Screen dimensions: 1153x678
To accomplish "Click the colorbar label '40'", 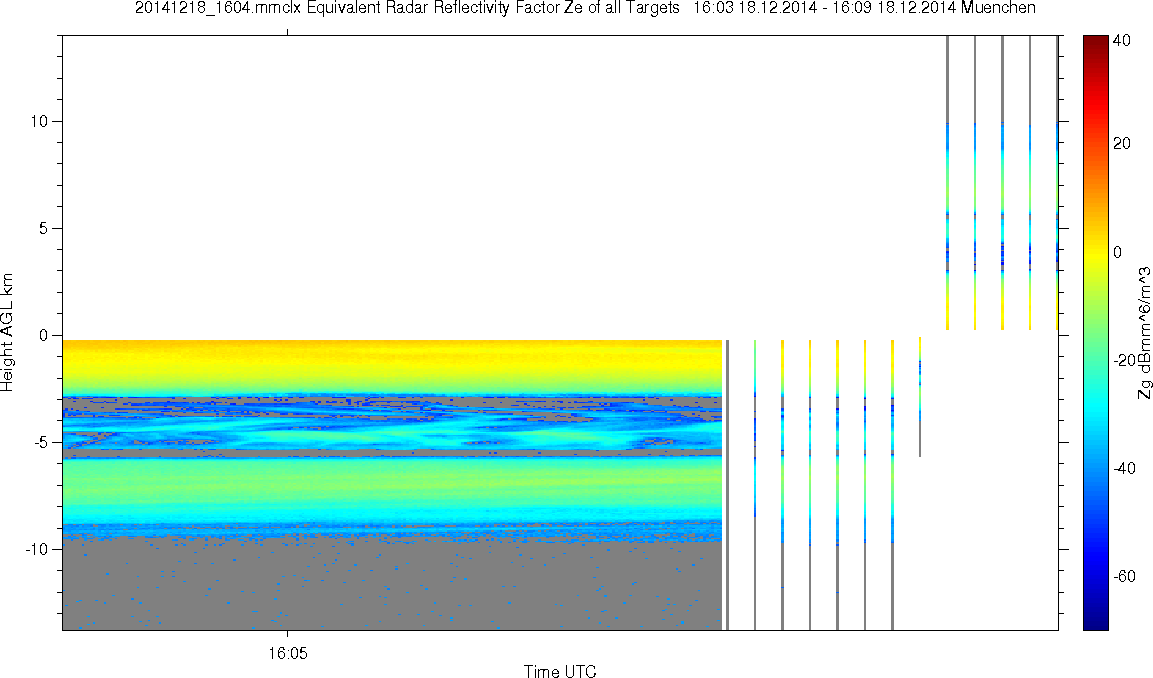I will [1121, 41].
